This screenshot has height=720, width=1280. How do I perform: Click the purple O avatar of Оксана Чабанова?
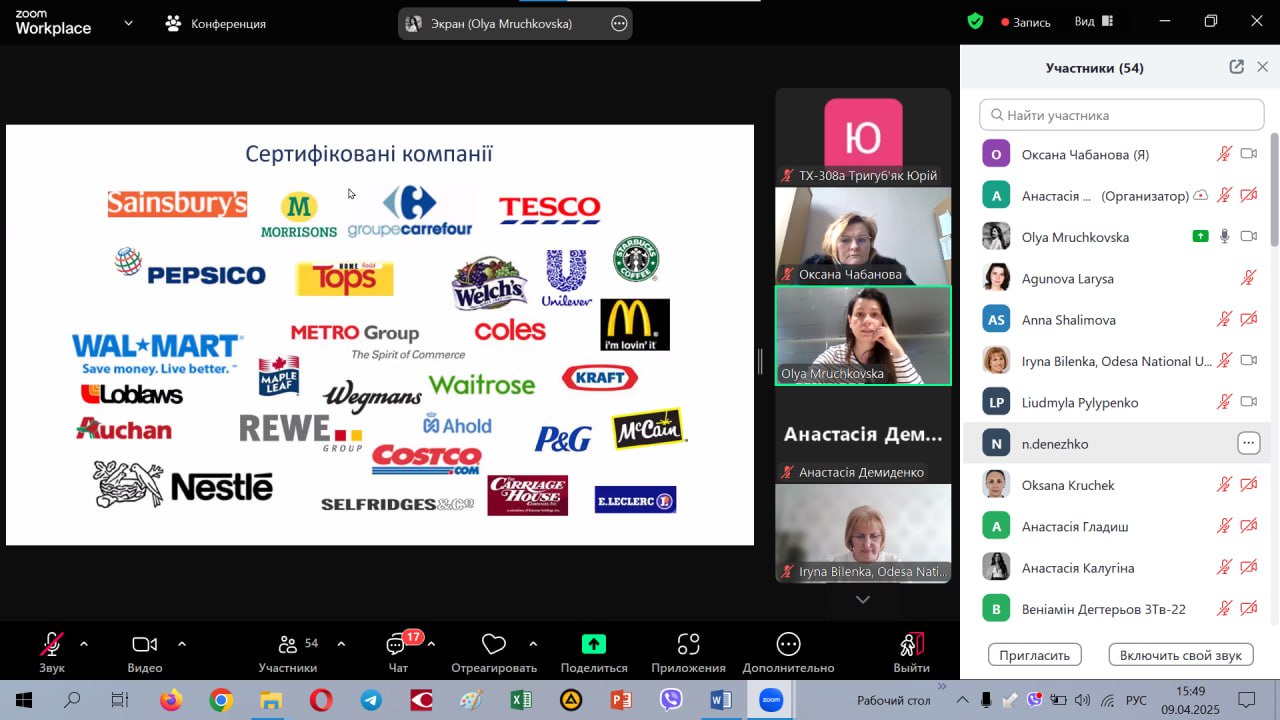[996, 154]
